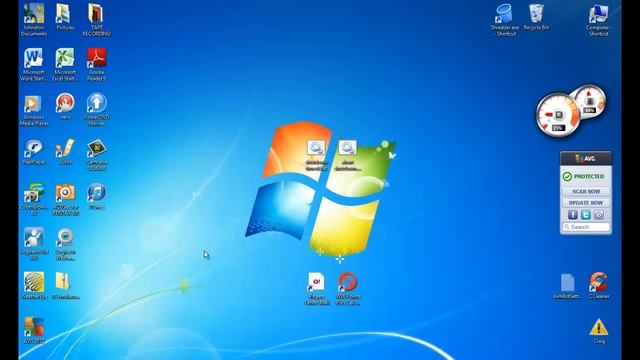Select the Rogers Yahoo Mail shortcut
Screen dimensions: 640x360
(x=317, y=289)
